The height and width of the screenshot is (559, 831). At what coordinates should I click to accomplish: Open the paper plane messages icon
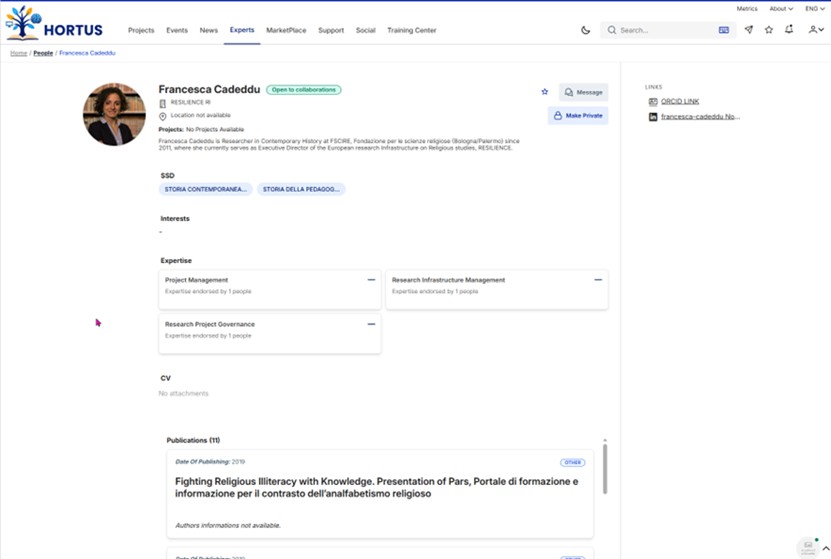click(748, 30)
